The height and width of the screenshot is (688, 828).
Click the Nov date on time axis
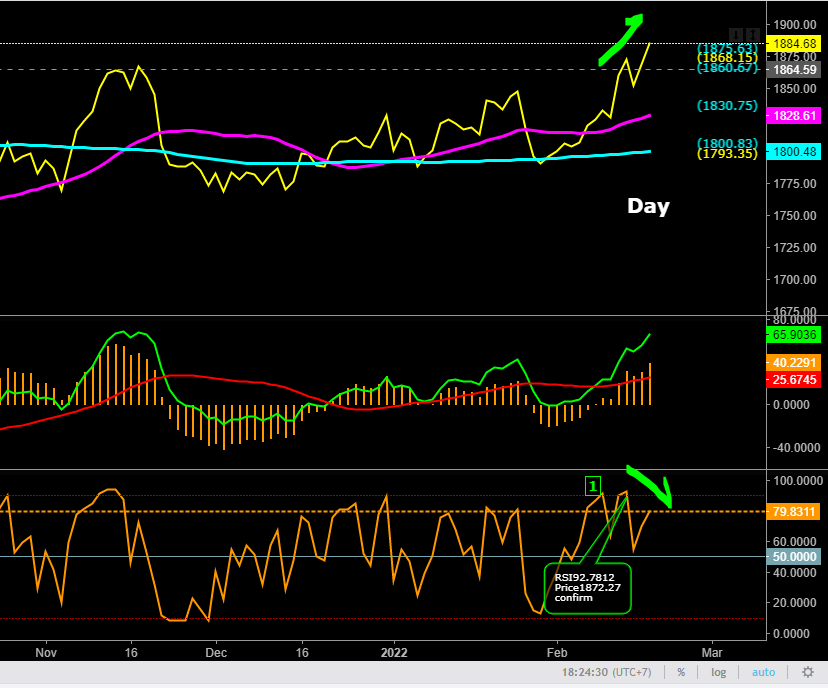pos(46,653)
